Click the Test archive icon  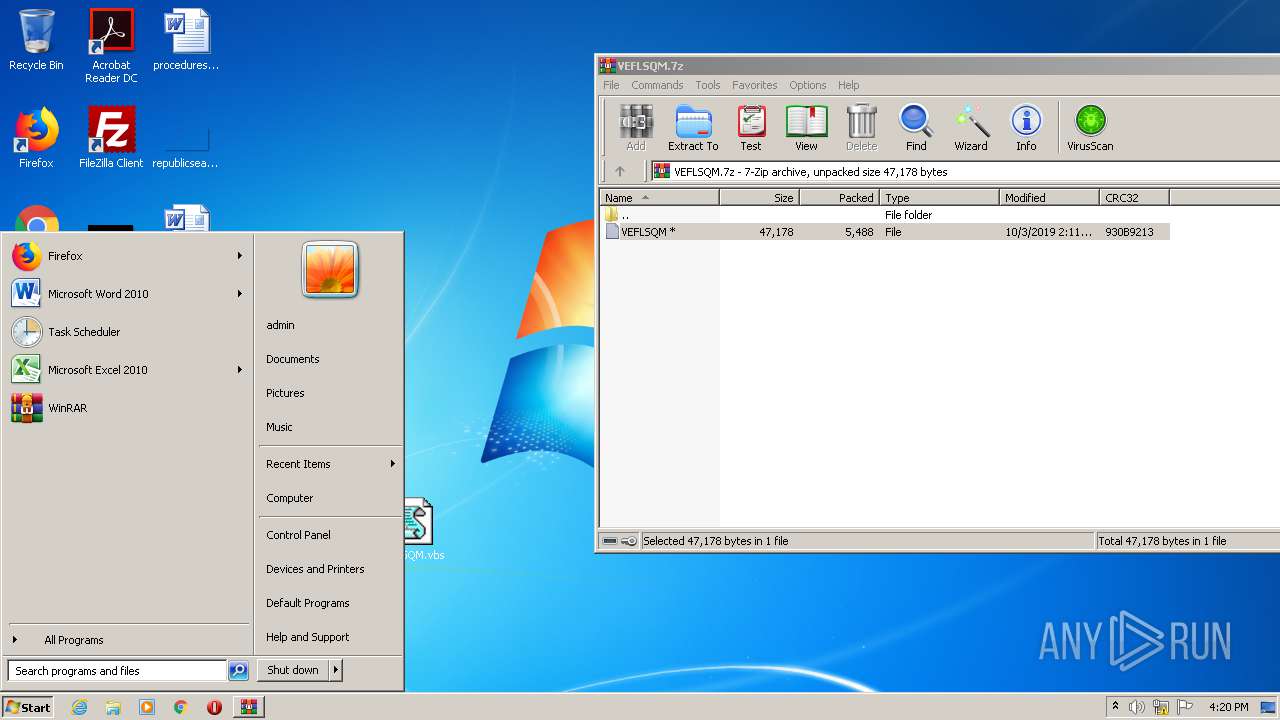click(x=751, y=128)
